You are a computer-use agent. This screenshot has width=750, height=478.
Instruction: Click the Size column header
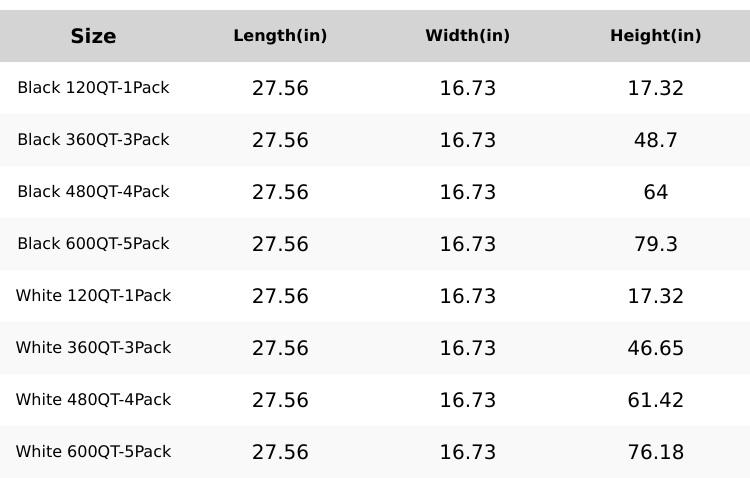(93, 37)
